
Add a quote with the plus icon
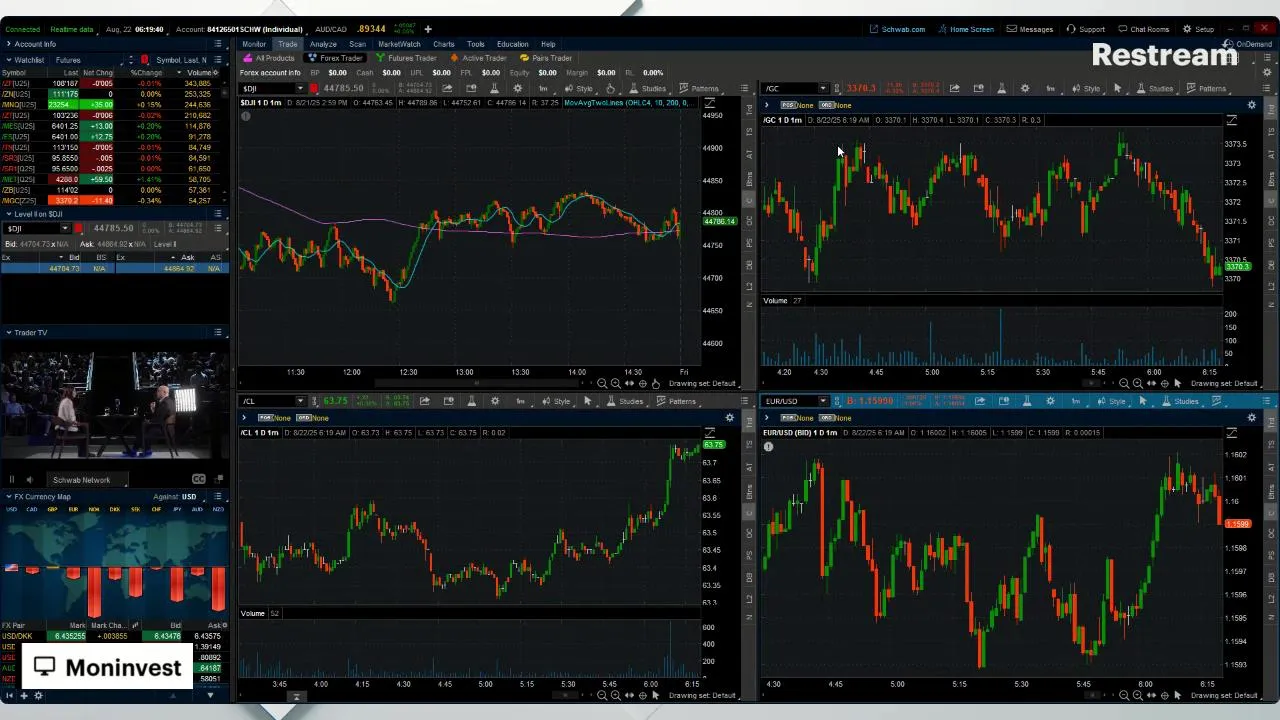(428, 29)
